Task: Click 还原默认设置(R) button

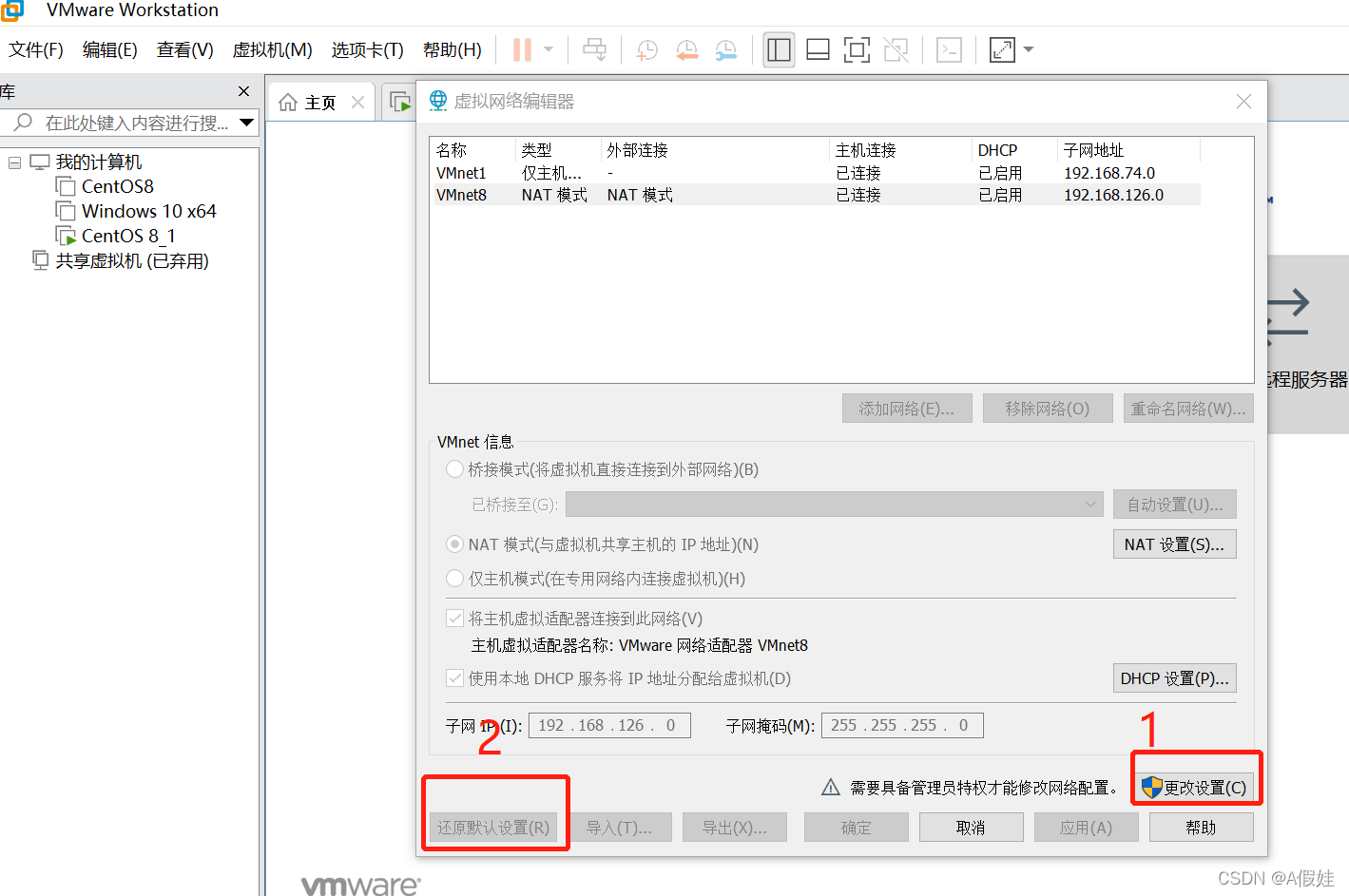Action: click(x=493, y=828)
